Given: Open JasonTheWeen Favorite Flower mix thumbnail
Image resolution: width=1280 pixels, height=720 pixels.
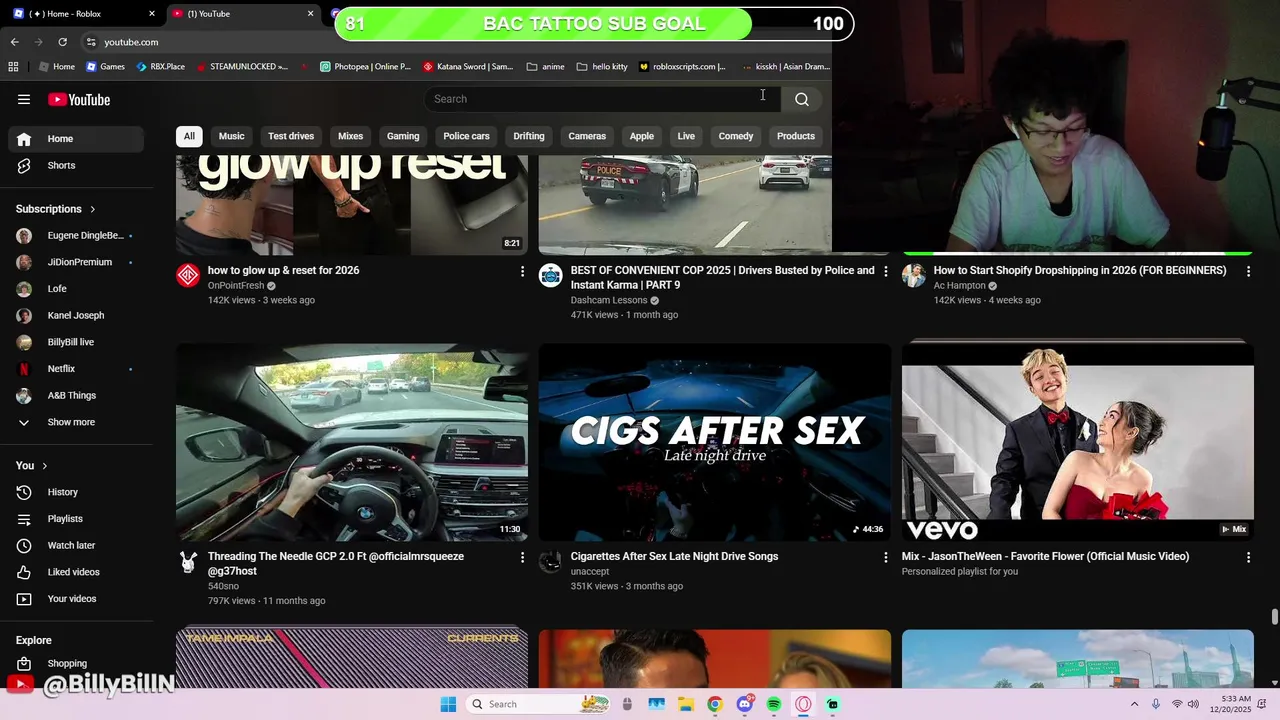Looking at the screenshot, I should (x=1078, y=442).
